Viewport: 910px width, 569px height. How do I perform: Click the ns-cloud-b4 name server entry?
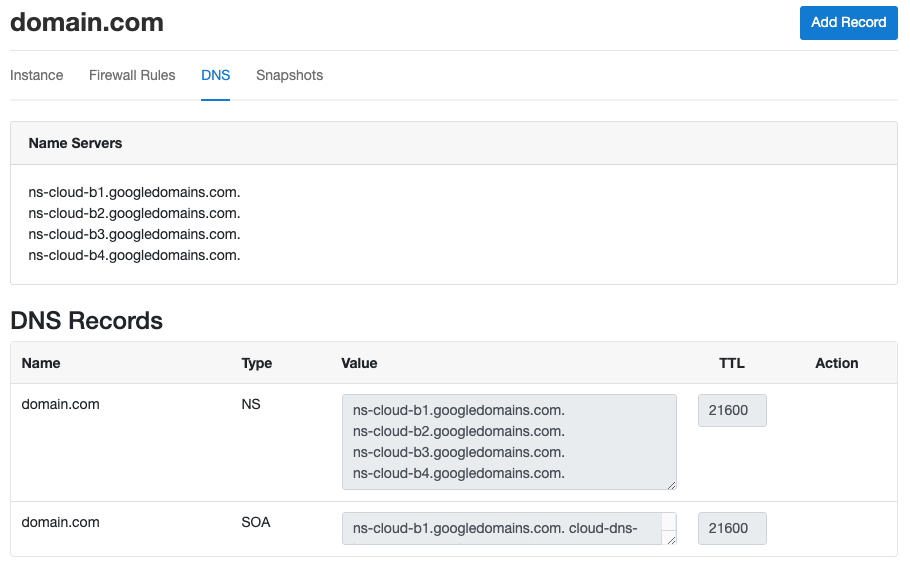[134, 255]
